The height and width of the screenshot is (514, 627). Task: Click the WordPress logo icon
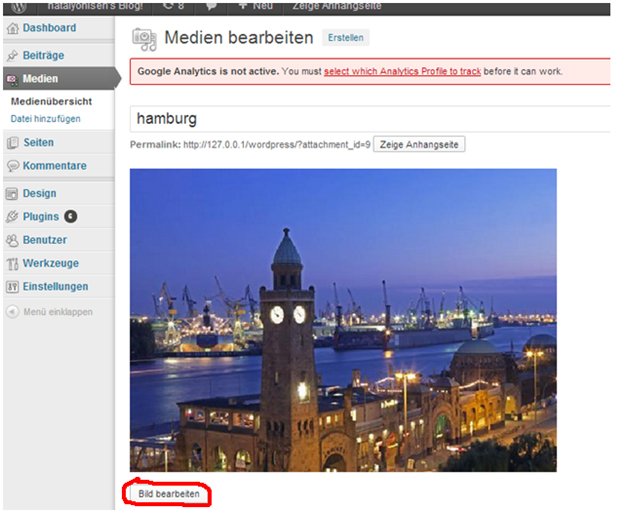[18, 7]
